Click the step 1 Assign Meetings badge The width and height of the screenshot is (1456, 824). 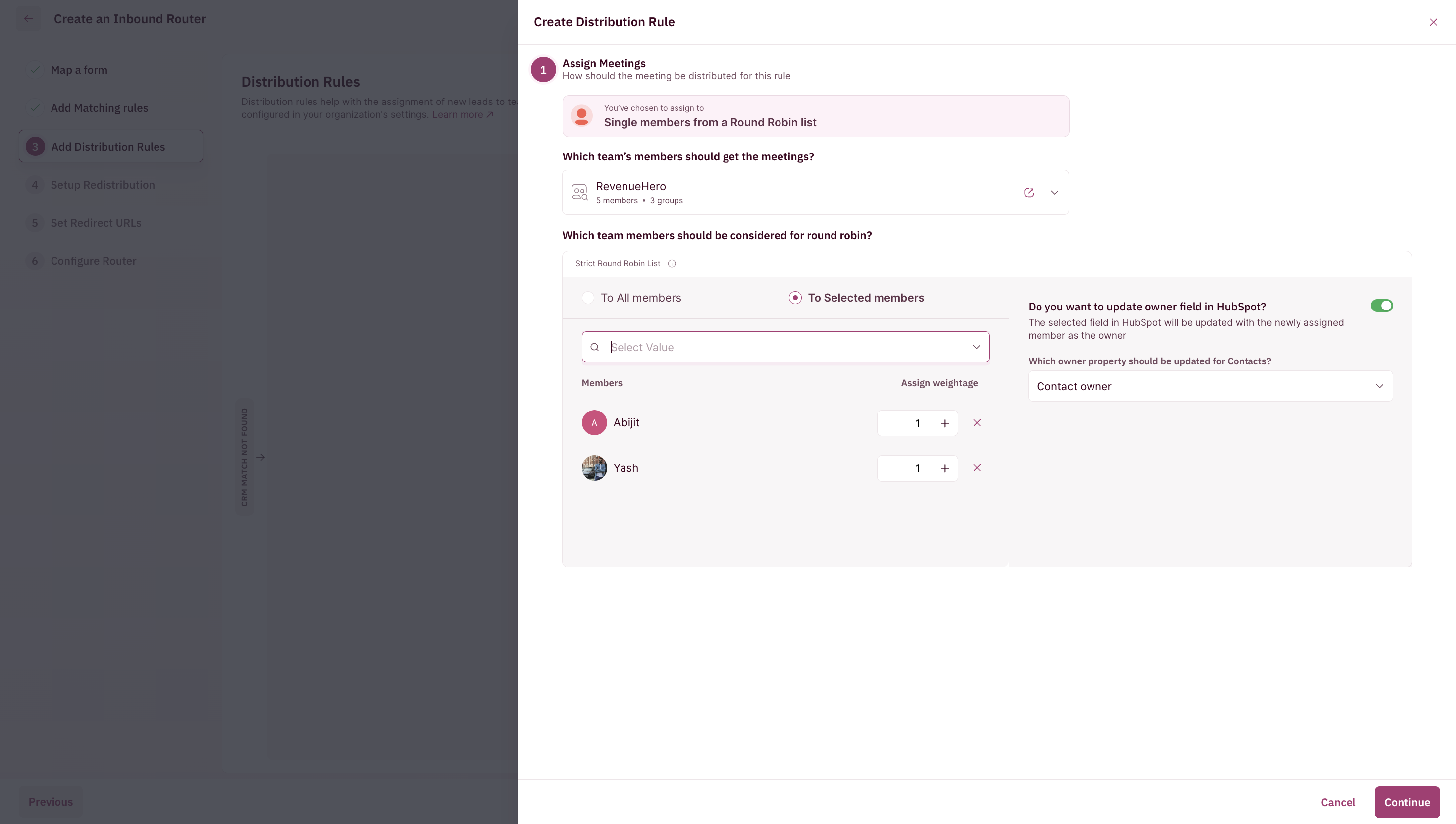click(543, 70)
